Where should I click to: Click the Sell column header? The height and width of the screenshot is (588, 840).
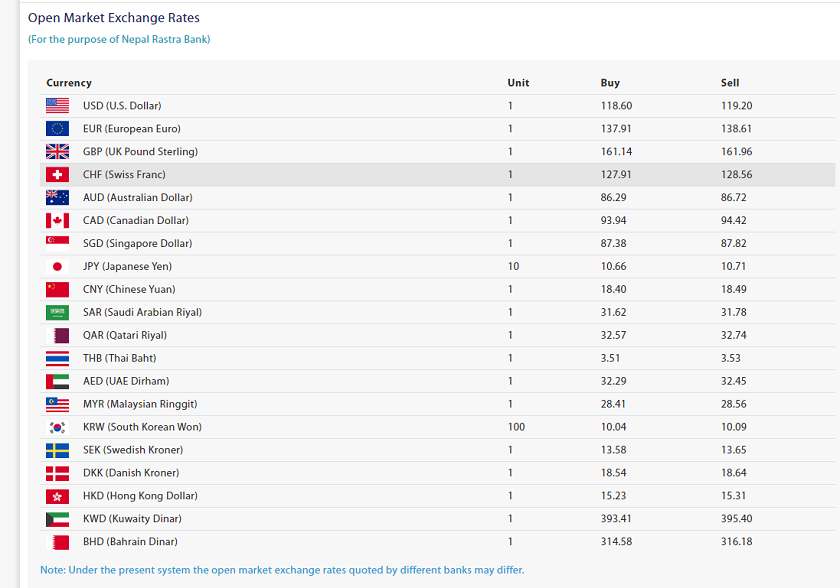click(730, 82)
